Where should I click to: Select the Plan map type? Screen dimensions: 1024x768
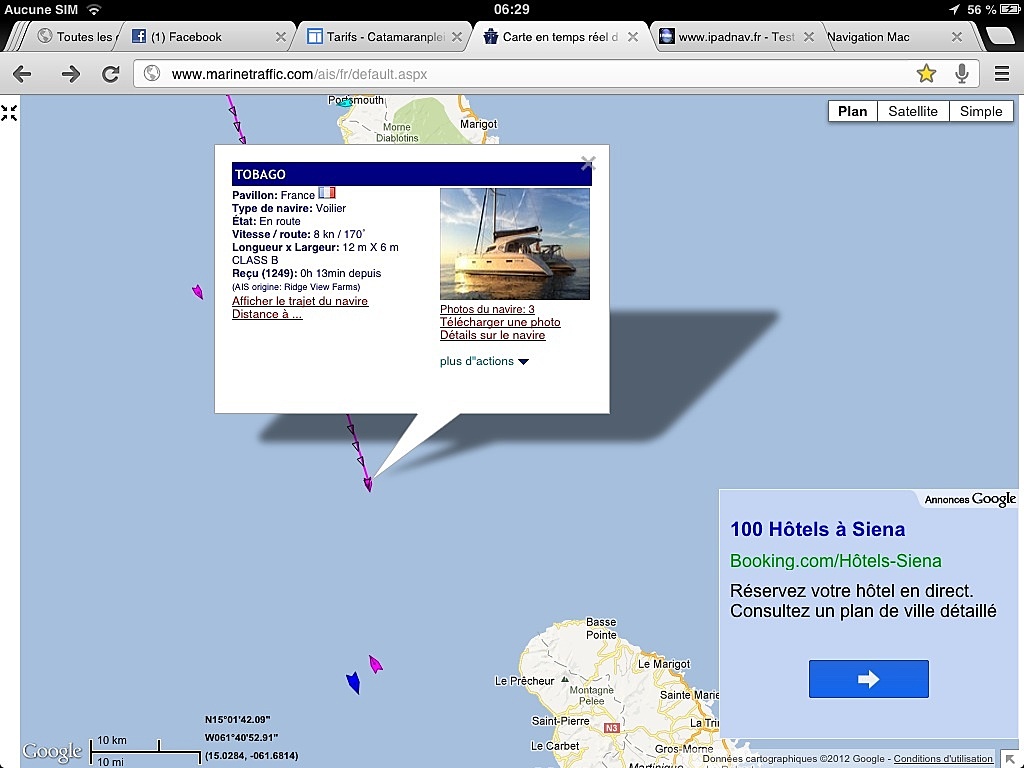click(x=852, y=111)
